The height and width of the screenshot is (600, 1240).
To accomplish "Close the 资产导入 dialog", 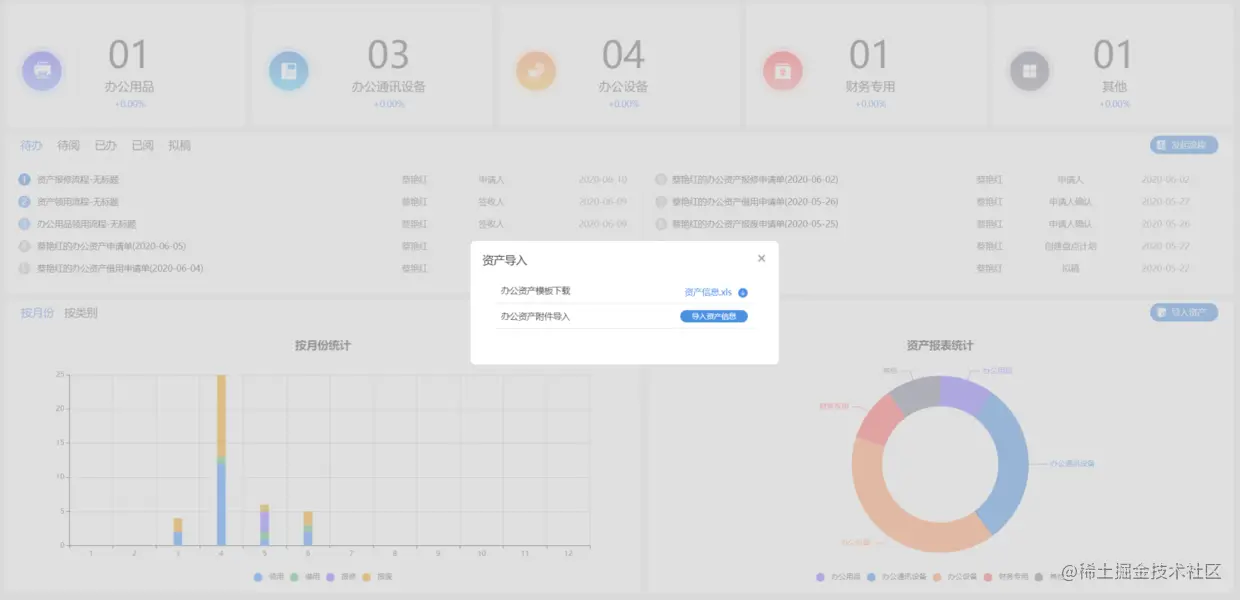I will 761,258.
